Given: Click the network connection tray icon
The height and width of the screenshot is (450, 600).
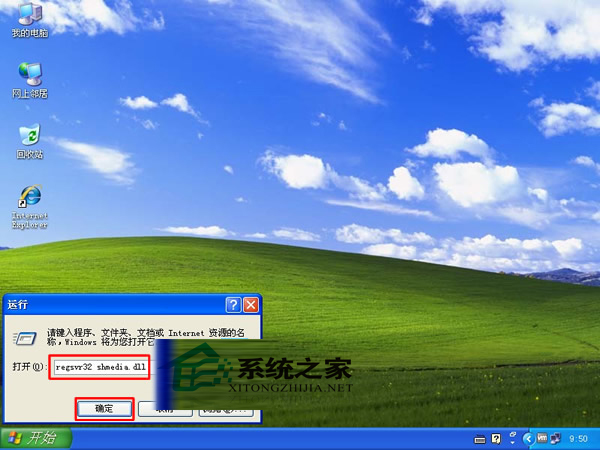Looking at the screenshot, I should [x=557, y=438].
